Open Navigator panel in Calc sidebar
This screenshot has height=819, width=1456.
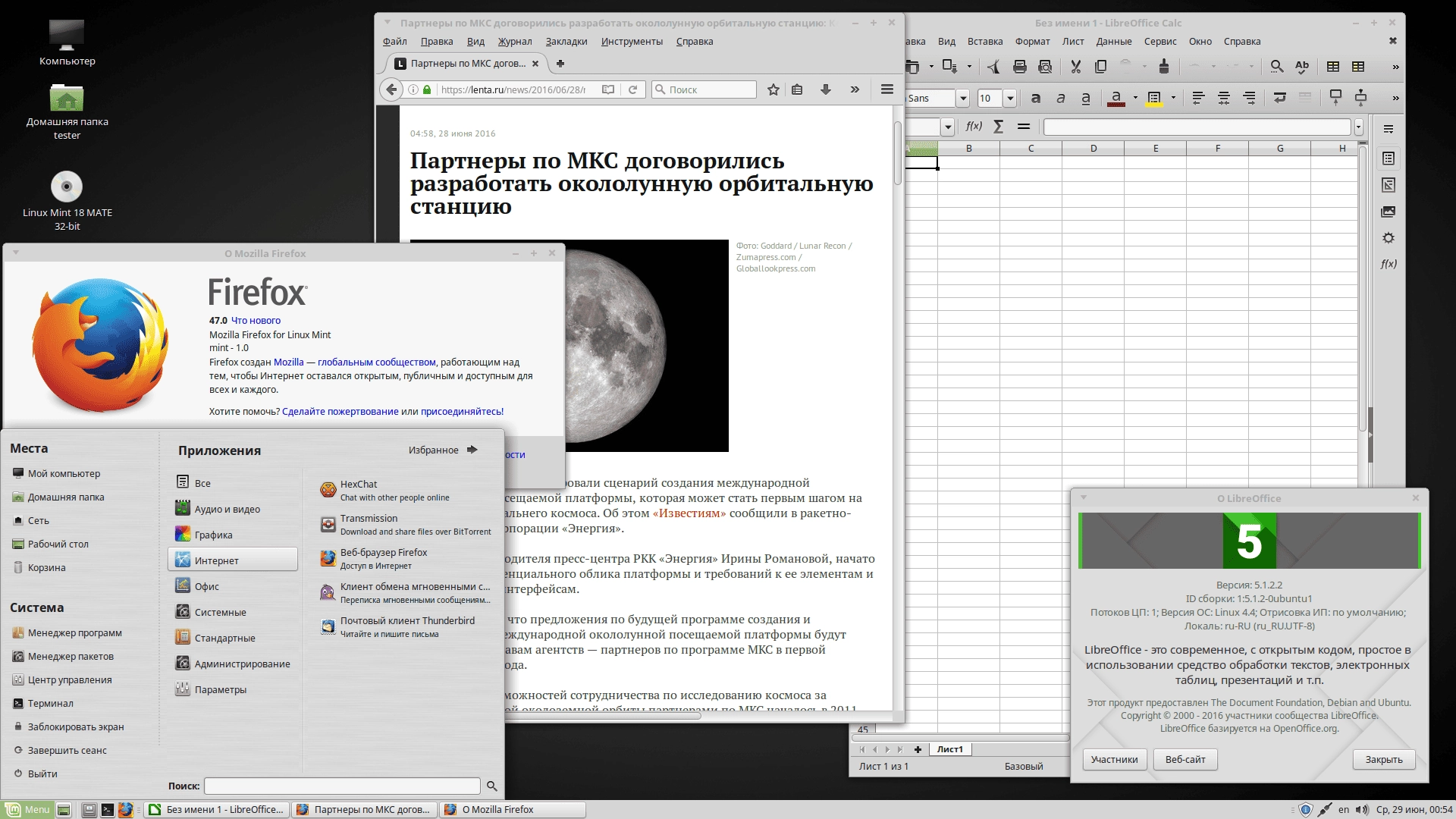(x=1389, y=238)
